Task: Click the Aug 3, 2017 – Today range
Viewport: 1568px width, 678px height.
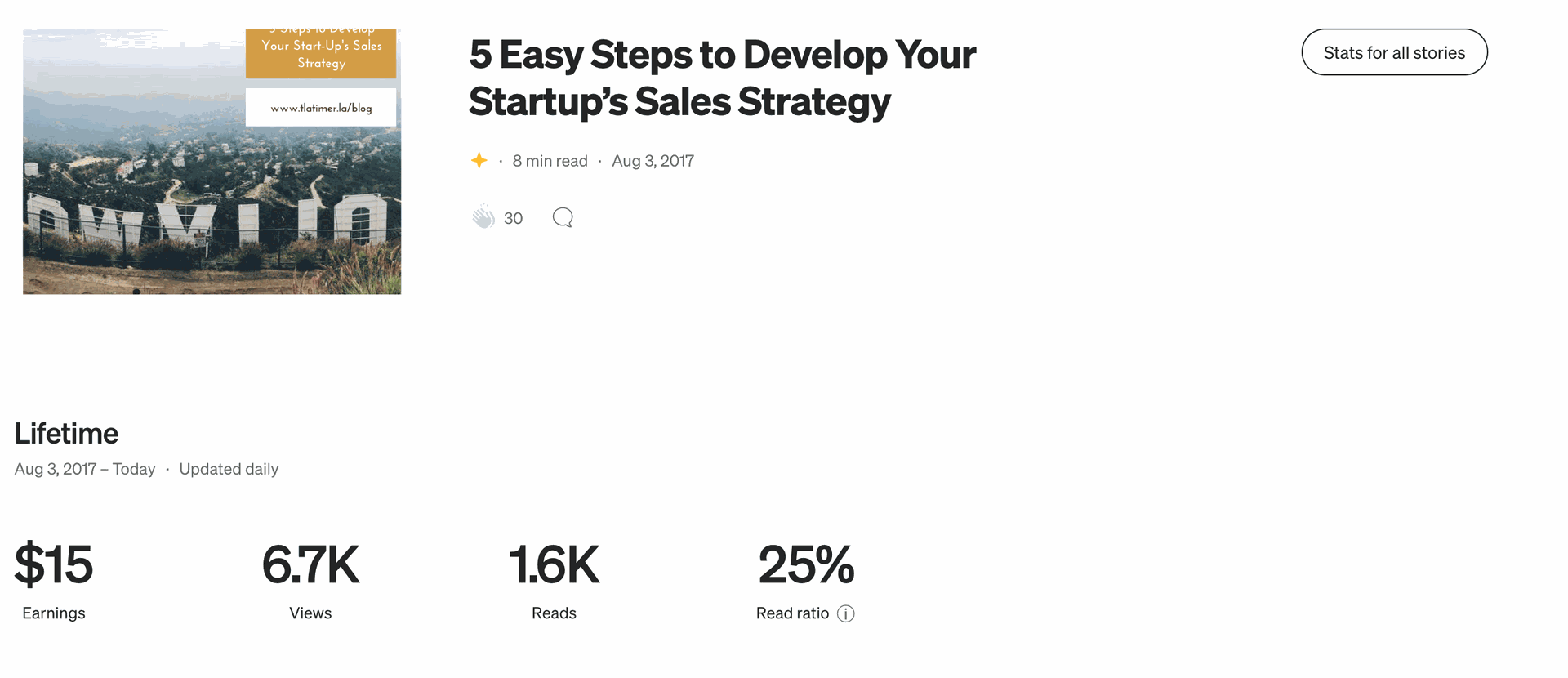Action: pyautogui.click(x=85, y=469)
